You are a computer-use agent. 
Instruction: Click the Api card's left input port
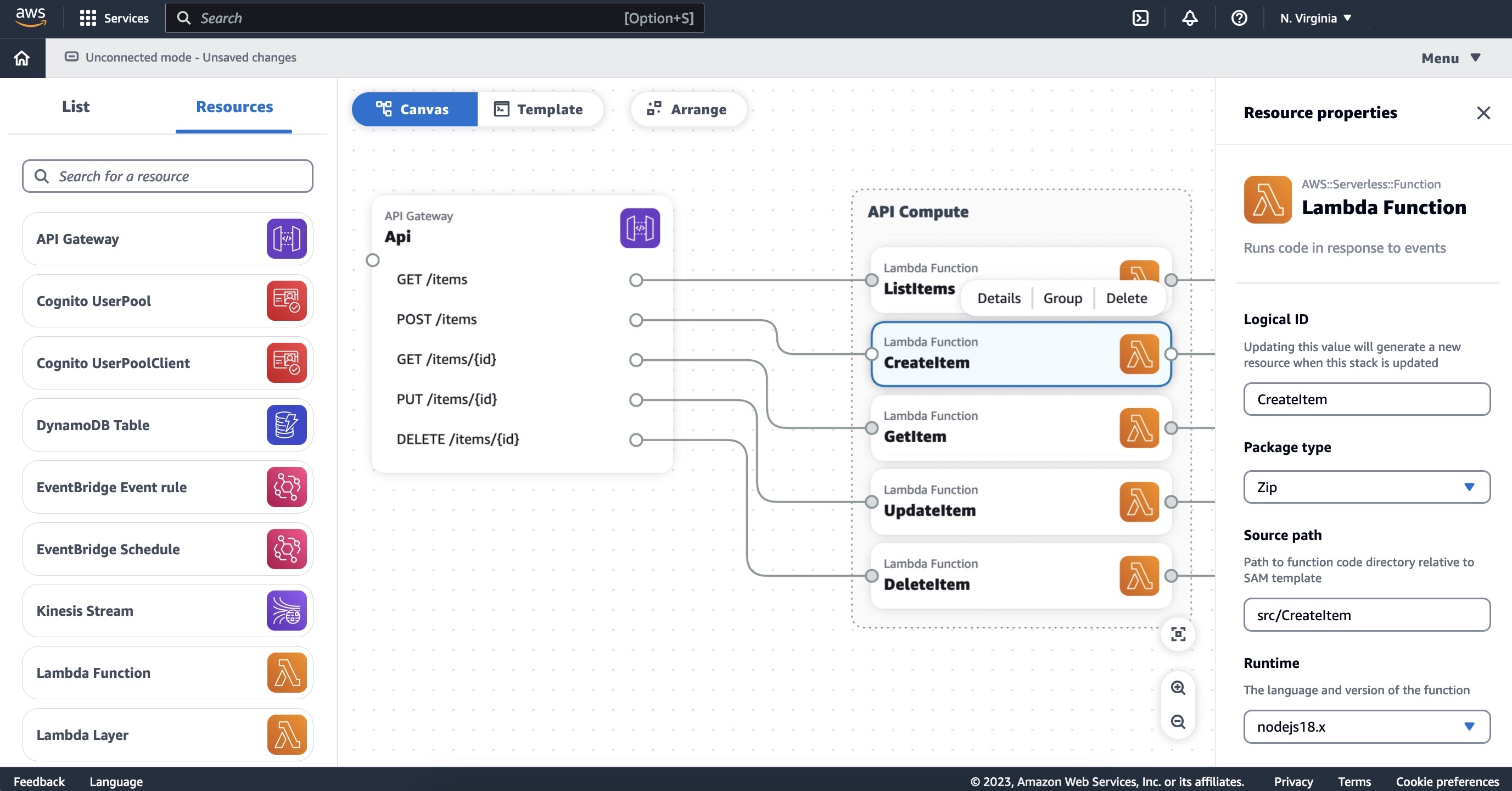coord(372,260)
